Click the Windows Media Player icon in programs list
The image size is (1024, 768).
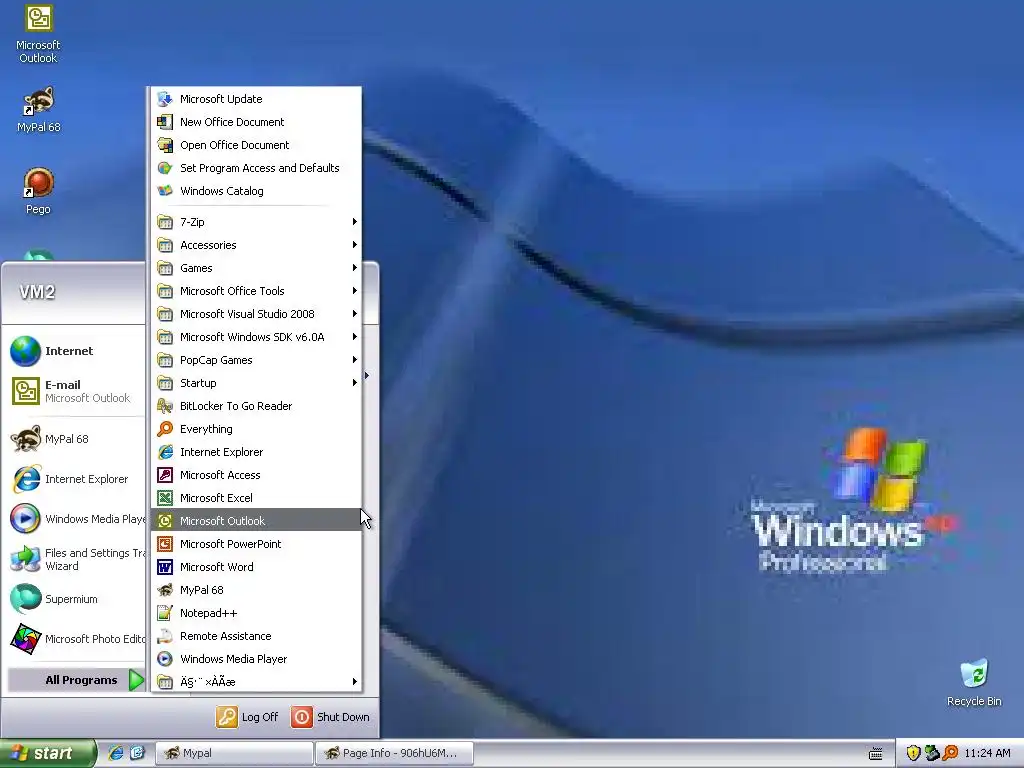(165, 659)
